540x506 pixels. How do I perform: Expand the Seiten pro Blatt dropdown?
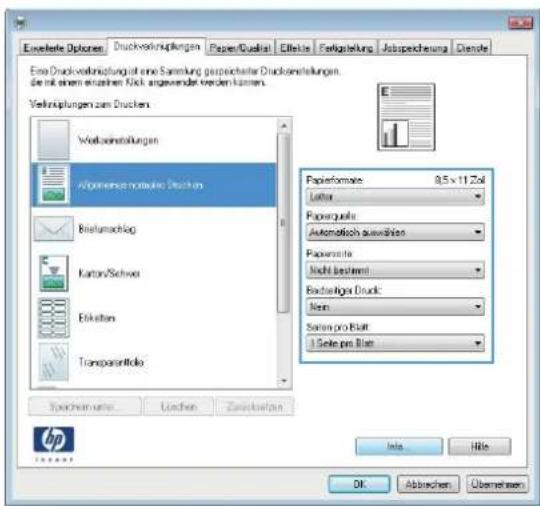coord(395,343)
